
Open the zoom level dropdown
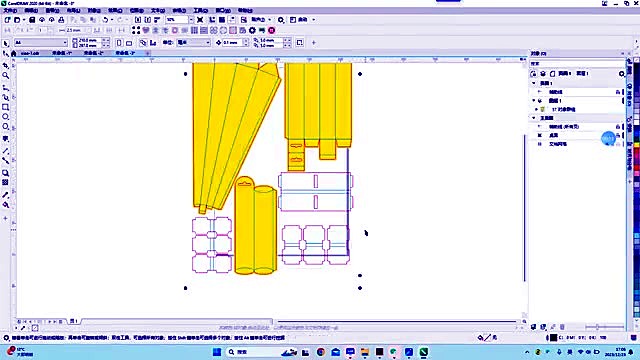pos(191,20)
